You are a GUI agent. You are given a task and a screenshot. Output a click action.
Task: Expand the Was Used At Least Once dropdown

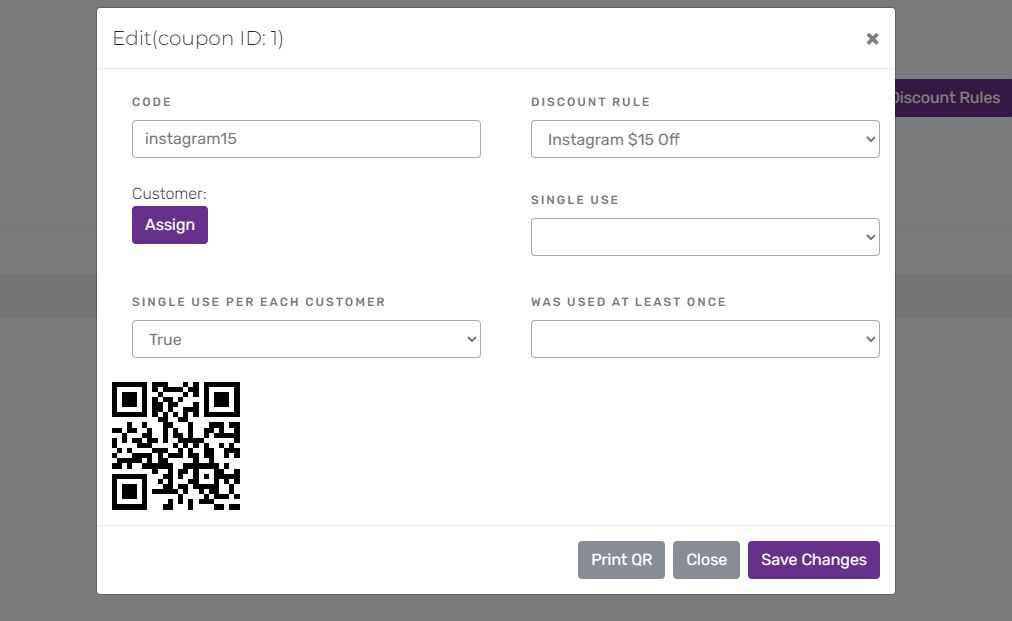(705, 339)
